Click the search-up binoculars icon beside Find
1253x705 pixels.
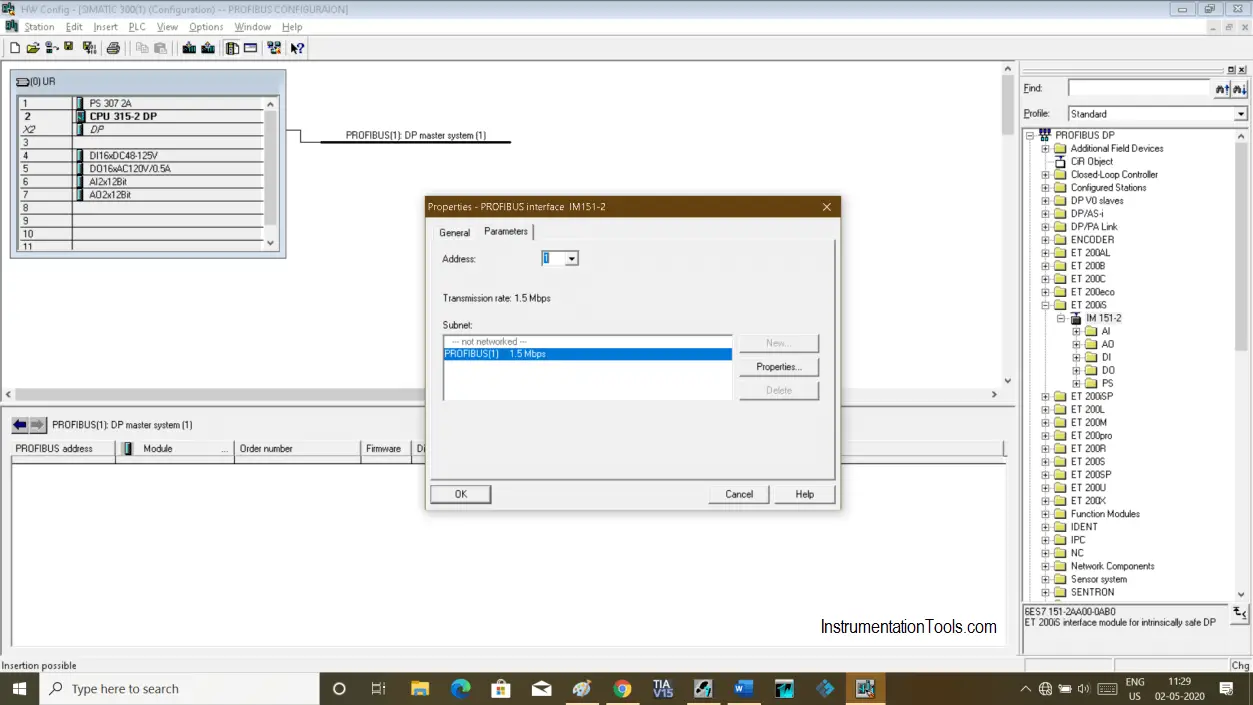[x=1222, y=89]
